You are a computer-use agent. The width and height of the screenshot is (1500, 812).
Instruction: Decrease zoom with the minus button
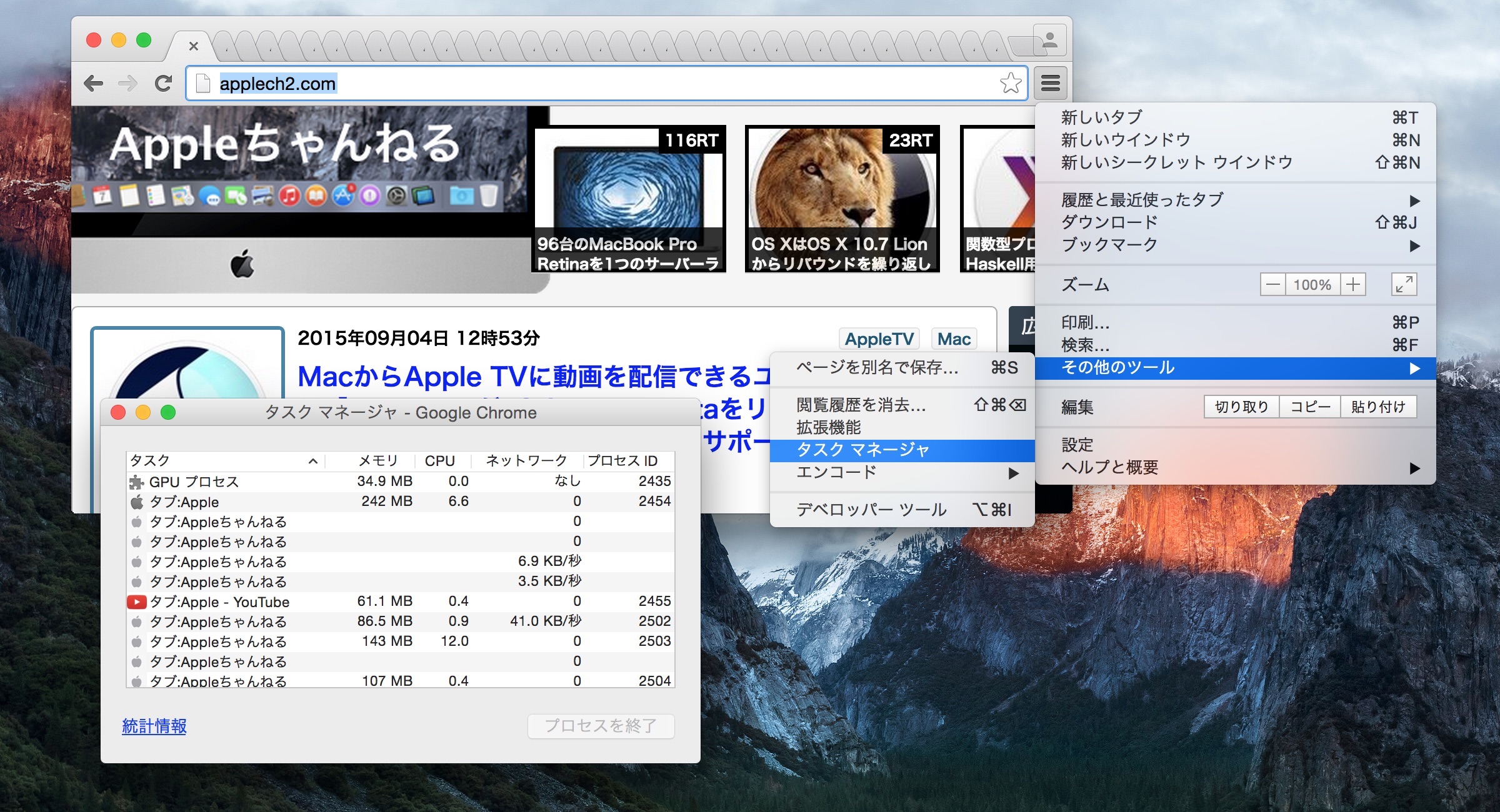click(x=1272, y=285)
